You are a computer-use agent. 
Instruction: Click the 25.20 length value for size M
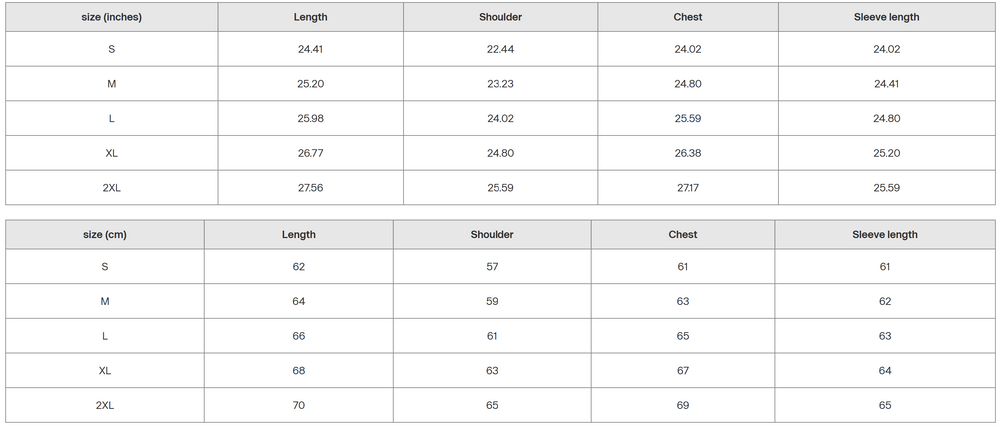310,84
